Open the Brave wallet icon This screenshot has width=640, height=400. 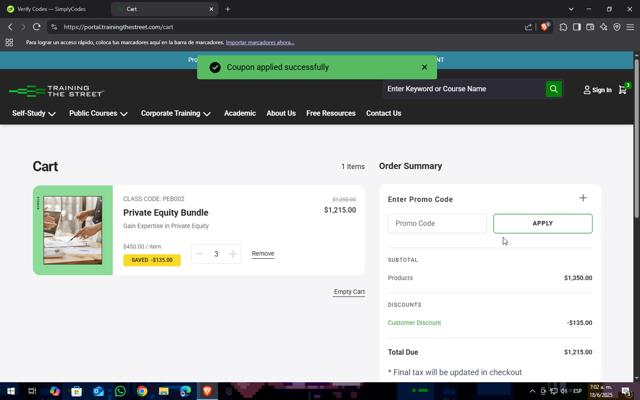[590, 27]
